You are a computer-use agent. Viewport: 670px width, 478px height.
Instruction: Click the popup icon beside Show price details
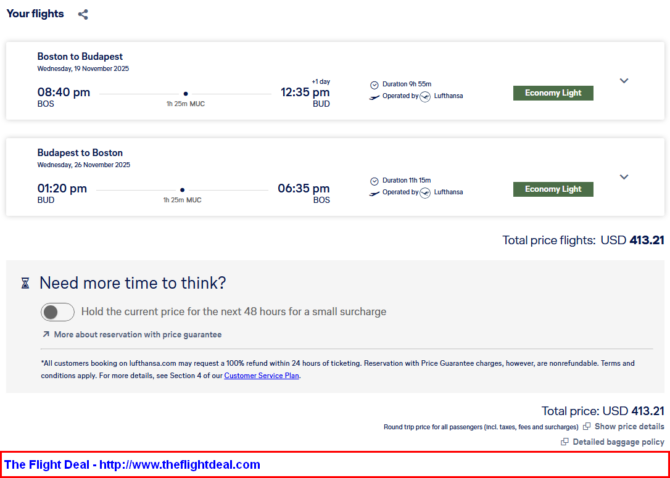[x=587, y=426]
